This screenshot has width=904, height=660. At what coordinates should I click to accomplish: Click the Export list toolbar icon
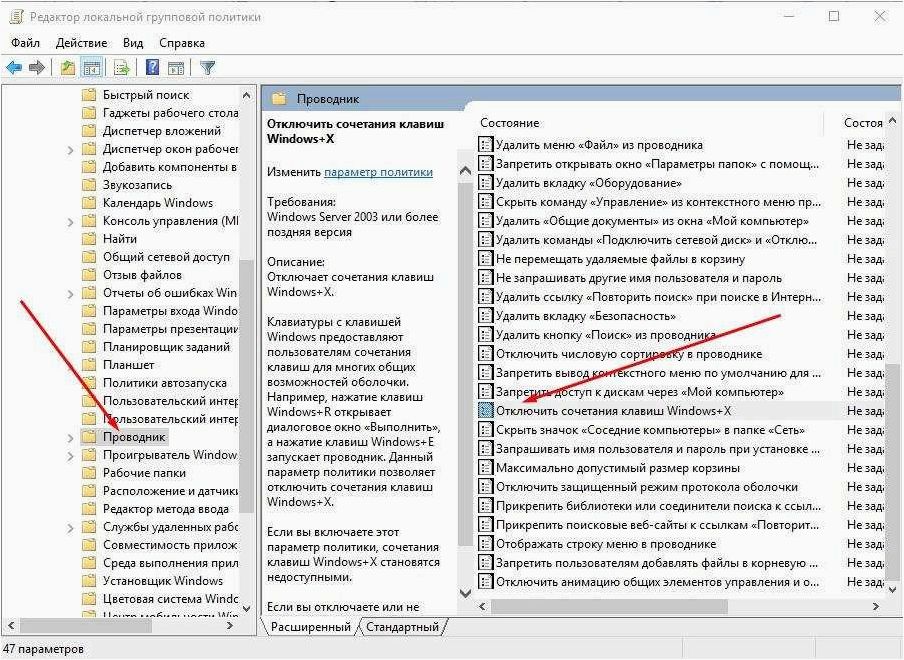click(x=122, y=68)
